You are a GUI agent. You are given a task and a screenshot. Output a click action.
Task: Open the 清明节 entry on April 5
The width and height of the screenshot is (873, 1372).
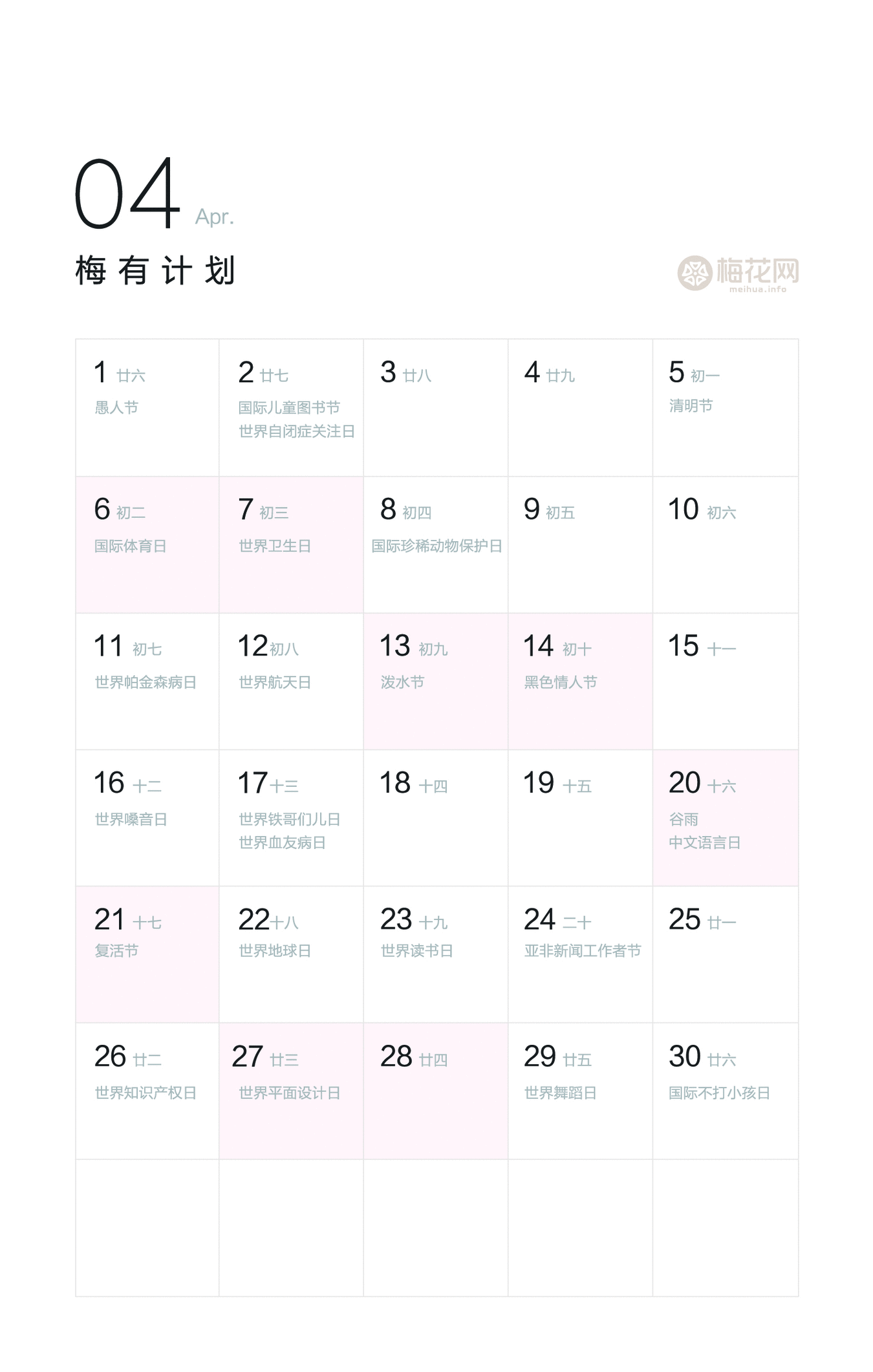[x=691, y=406]
